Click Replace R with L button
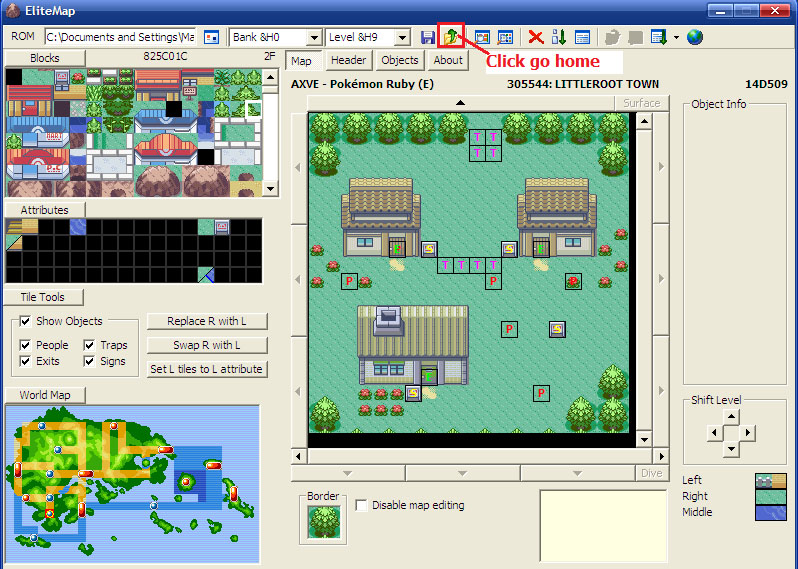The width and height of the screenshot is (798, 569). (207, 322)
